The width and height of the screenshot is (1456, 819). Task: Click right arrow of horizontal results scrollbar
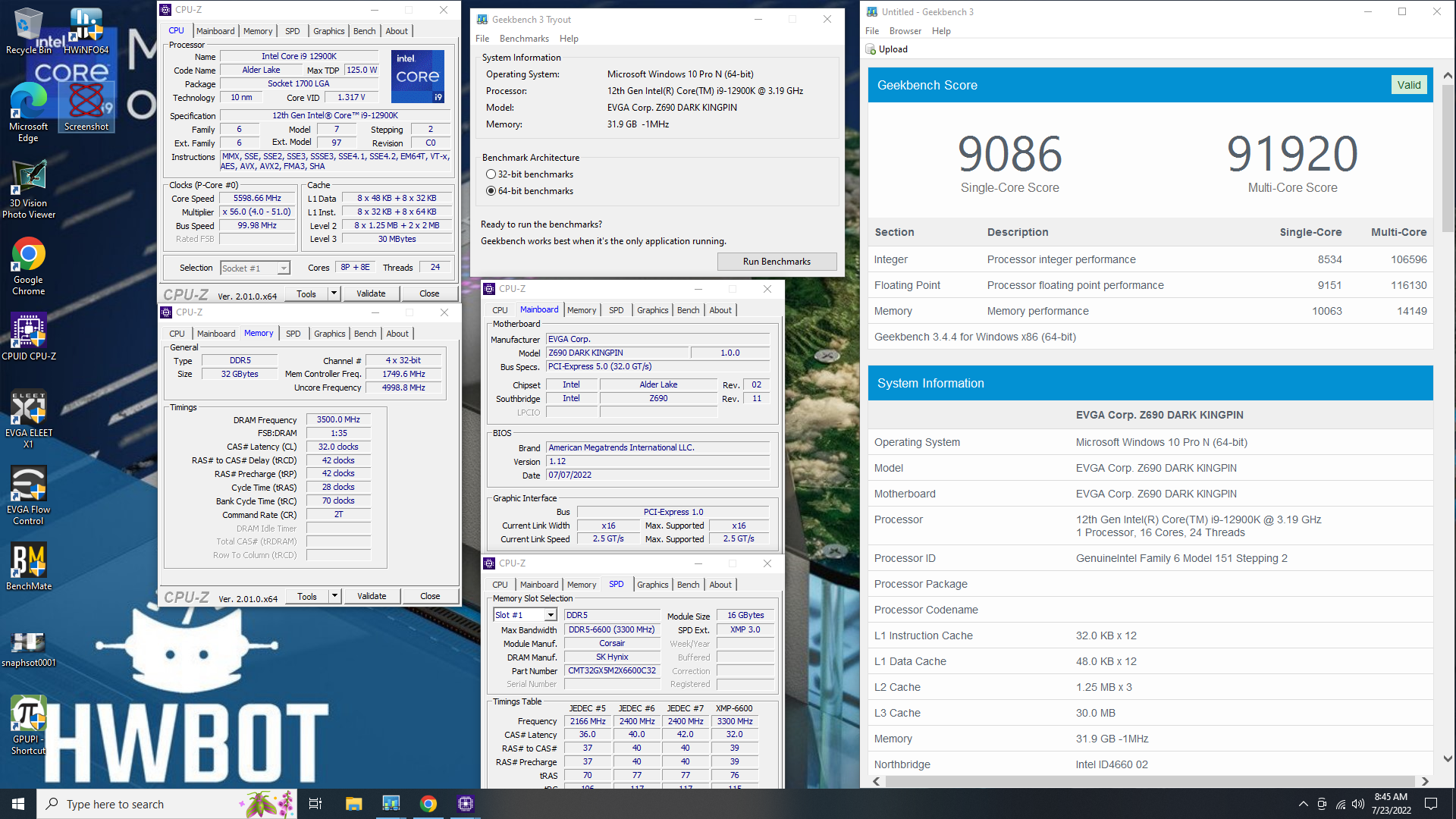[x=1425, y=781]
